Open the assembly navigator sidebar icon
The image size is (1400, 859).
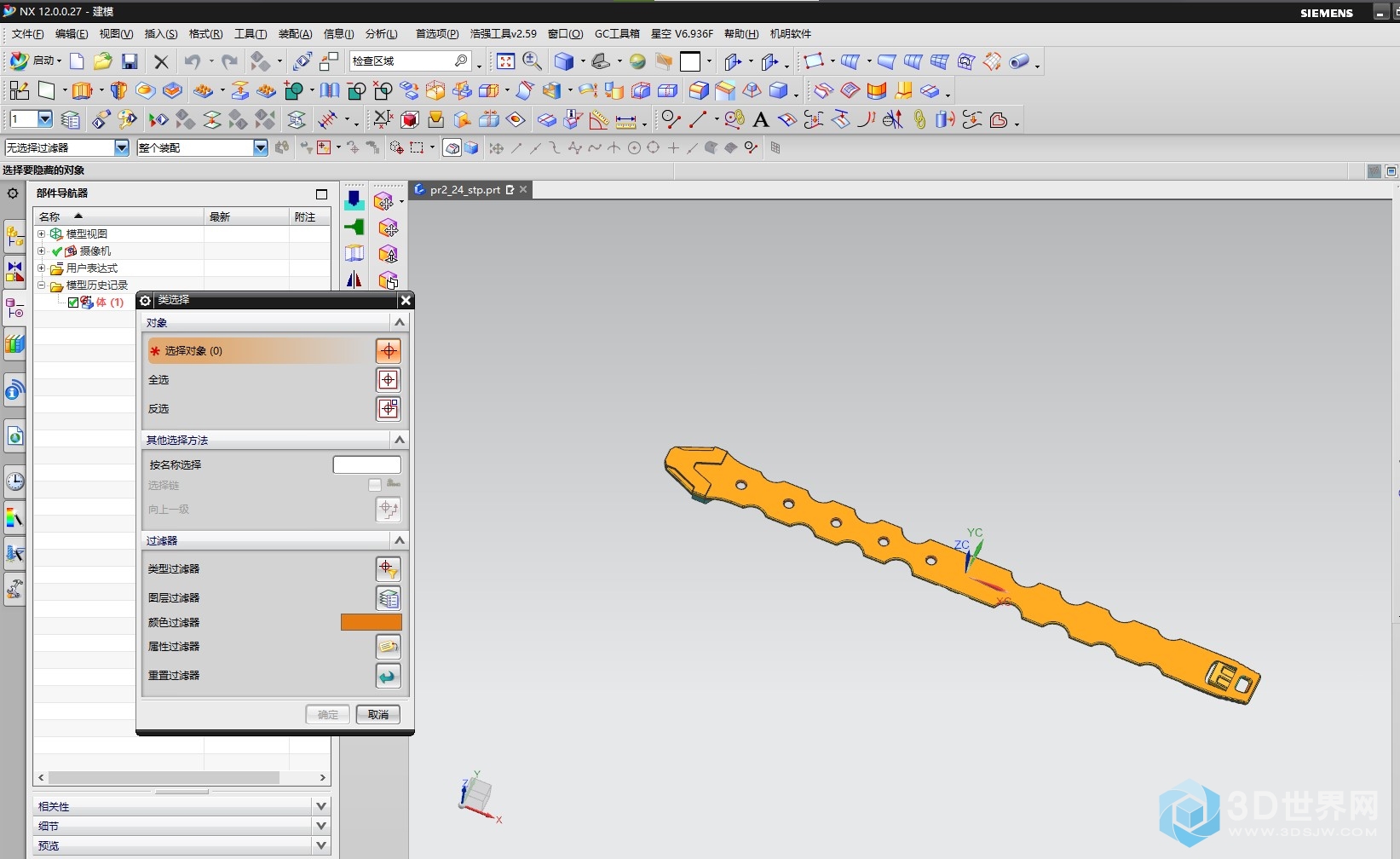pos(14,235)
